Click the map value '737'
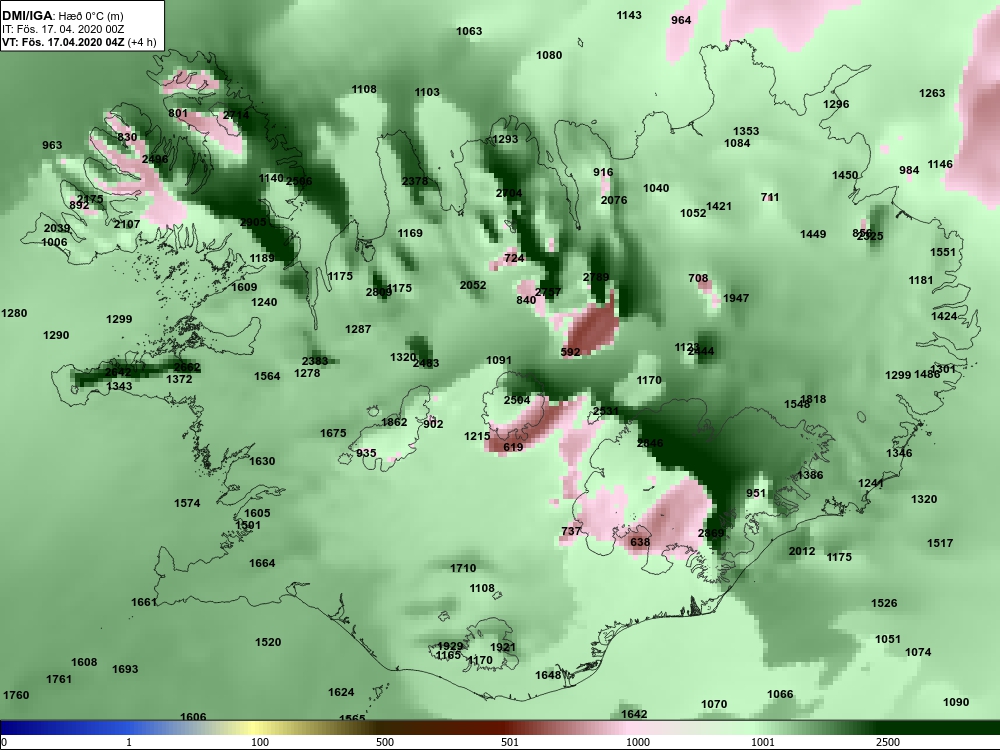This screenshot has width=1000, height=750. pyautogui.click(x=571, y=531)
